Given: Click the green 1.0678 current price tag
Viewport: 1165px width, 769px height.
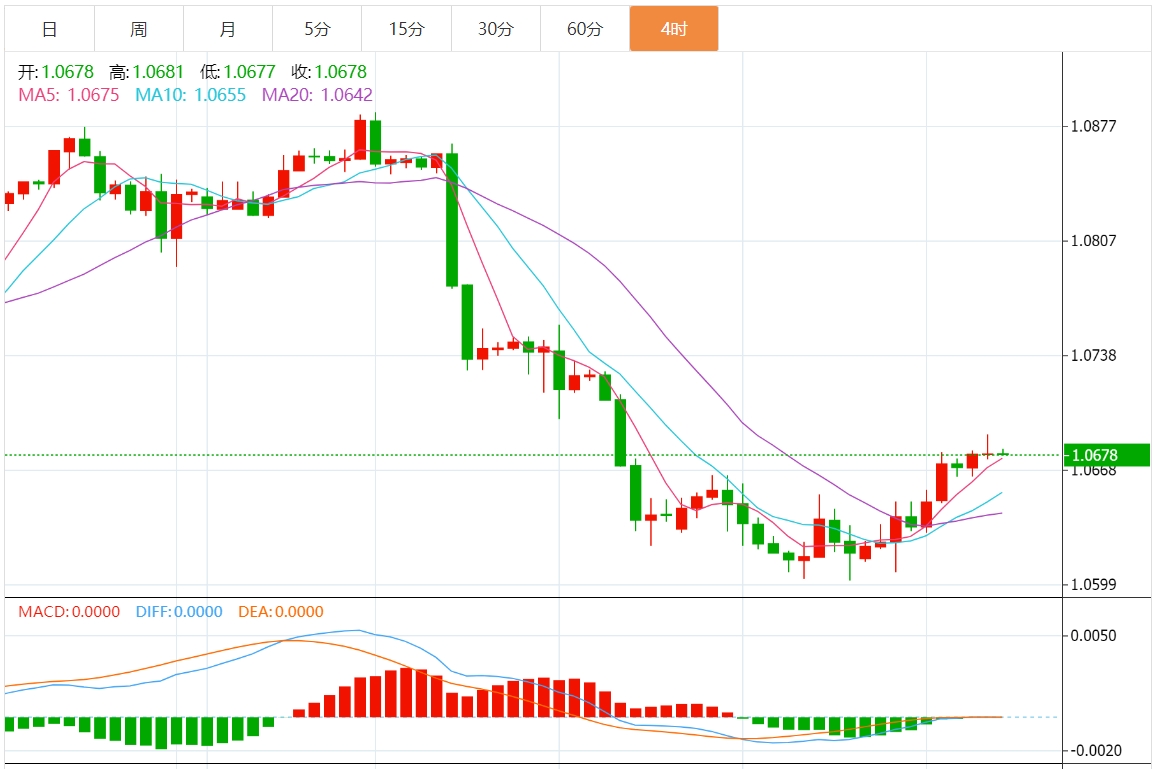Looking at the screenshot, I should click(1094, 456).
